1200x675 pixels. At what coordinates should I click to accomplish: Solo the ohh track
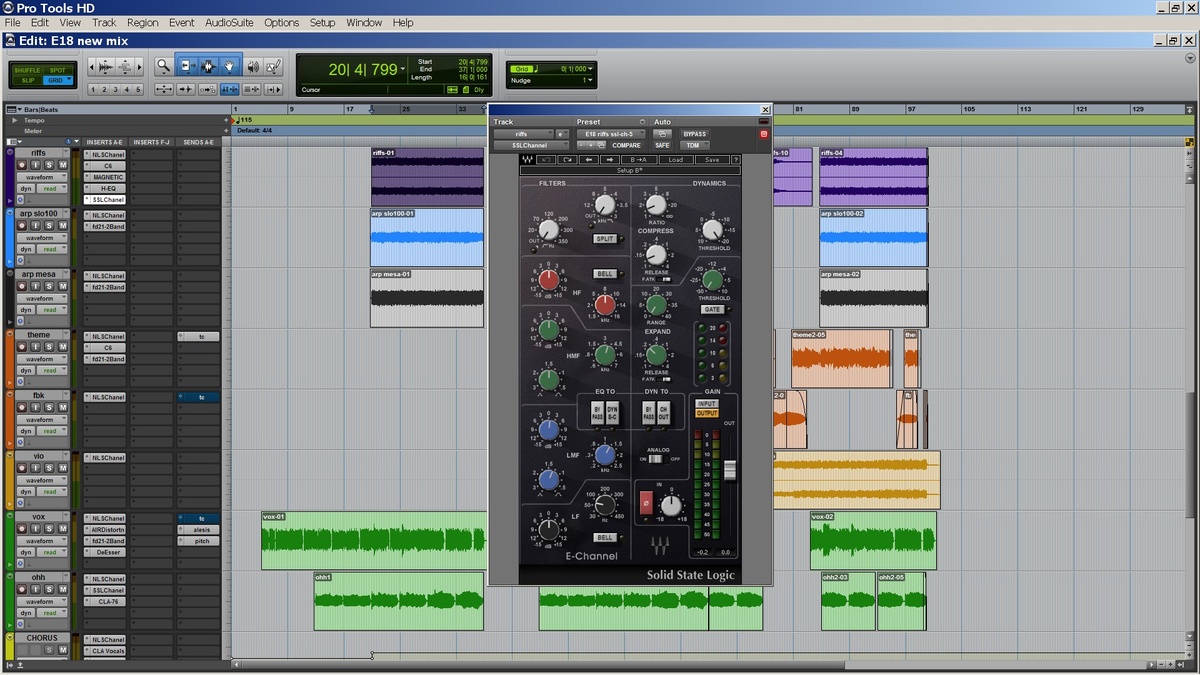pos(49,589)
